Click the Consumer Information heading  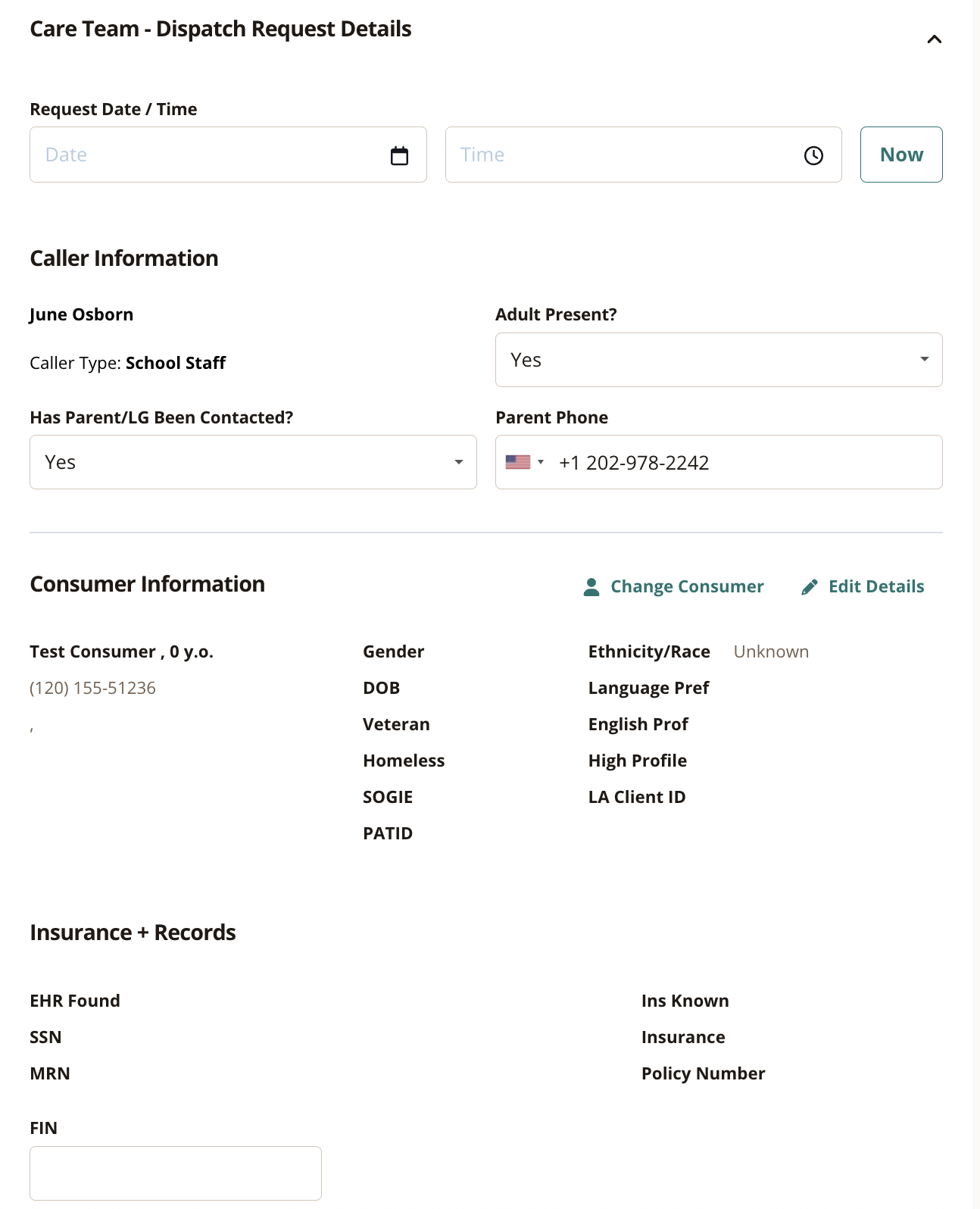(147, 584)
